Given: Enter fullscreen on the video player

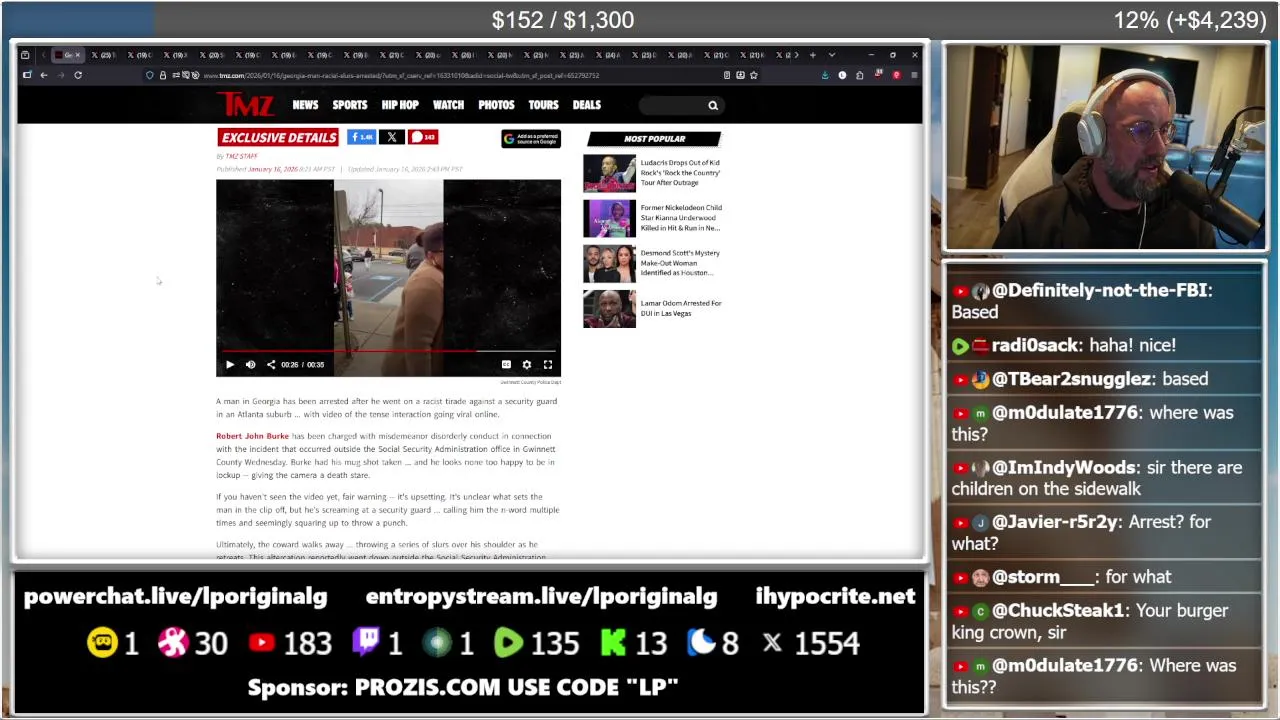Looking at the screenshot, I should click(x=547, y=365).
